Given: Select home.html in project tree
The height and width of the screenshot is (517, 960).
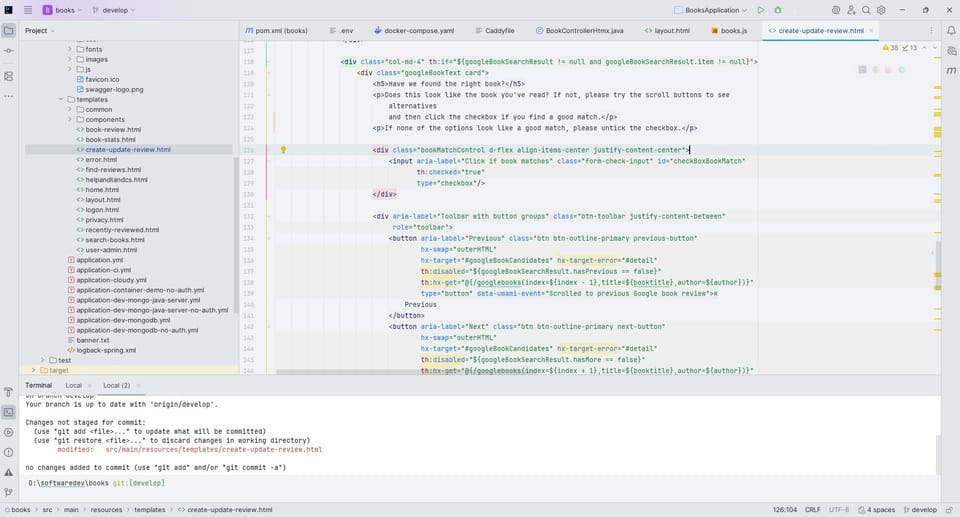Looking at the screenshot, I should pos(98,190).
